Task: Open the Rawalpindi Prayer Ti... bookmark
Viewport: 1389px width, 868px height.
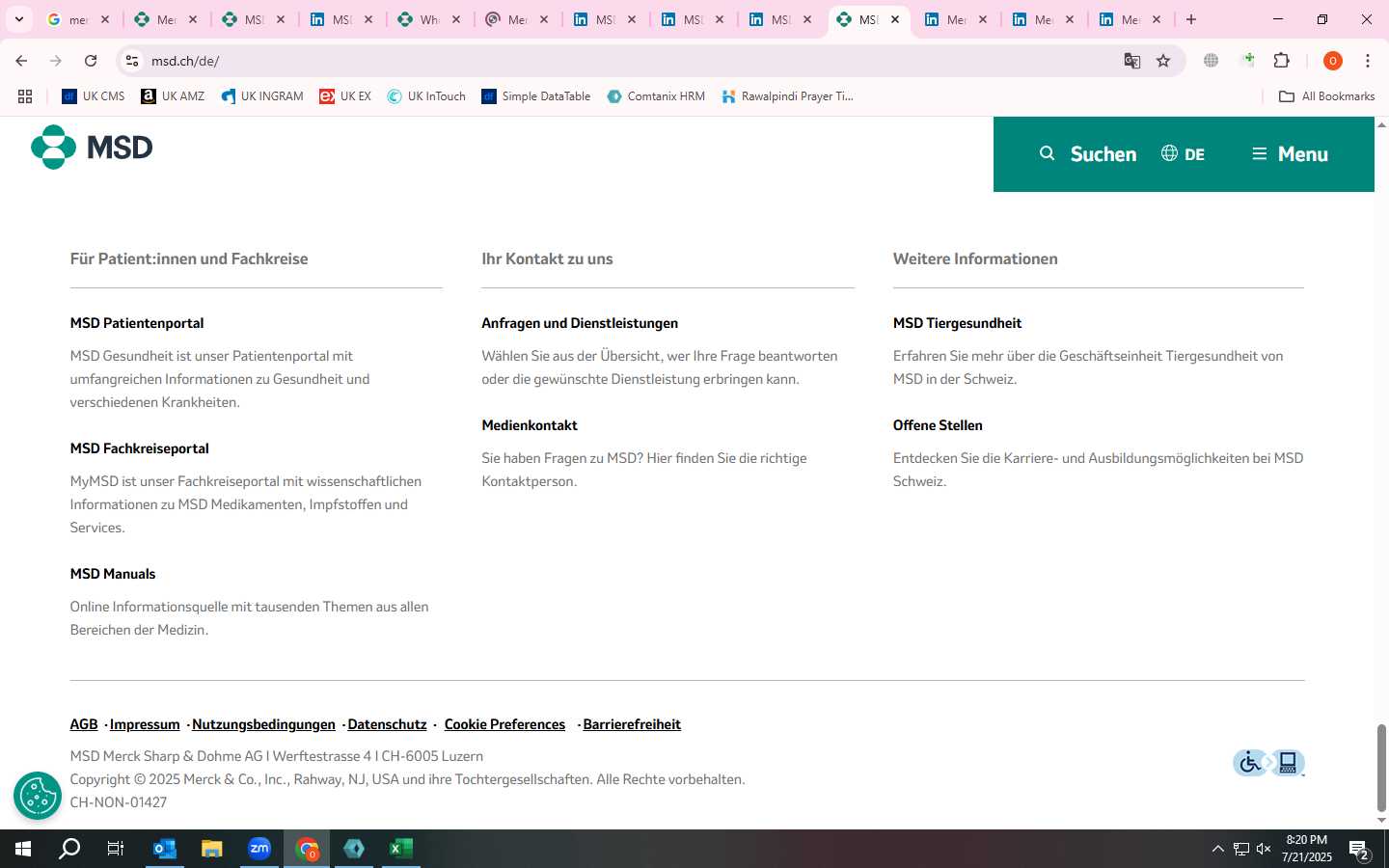Action: (x=787, y=96)
